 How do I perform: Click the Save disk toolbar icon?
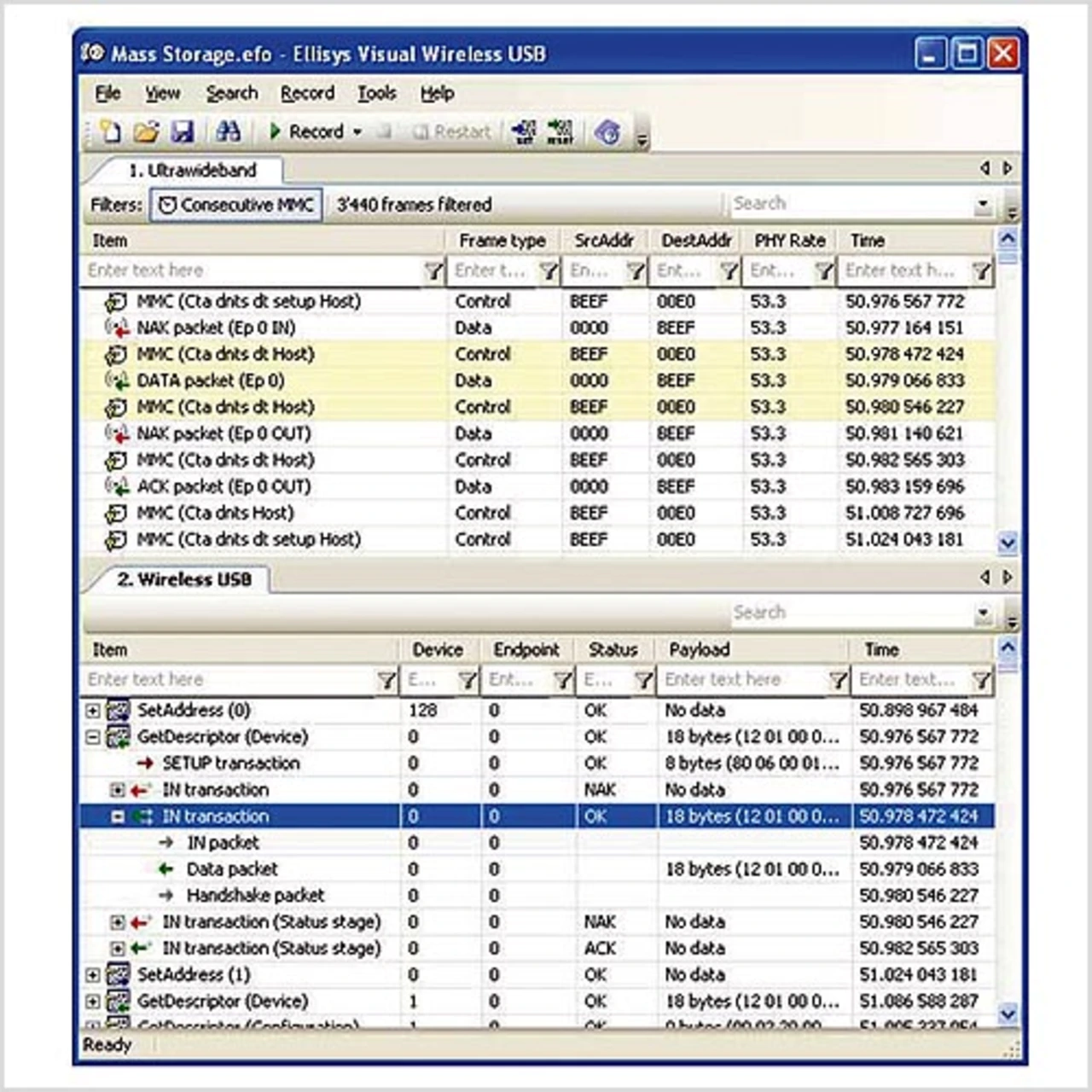coord(183,131)
